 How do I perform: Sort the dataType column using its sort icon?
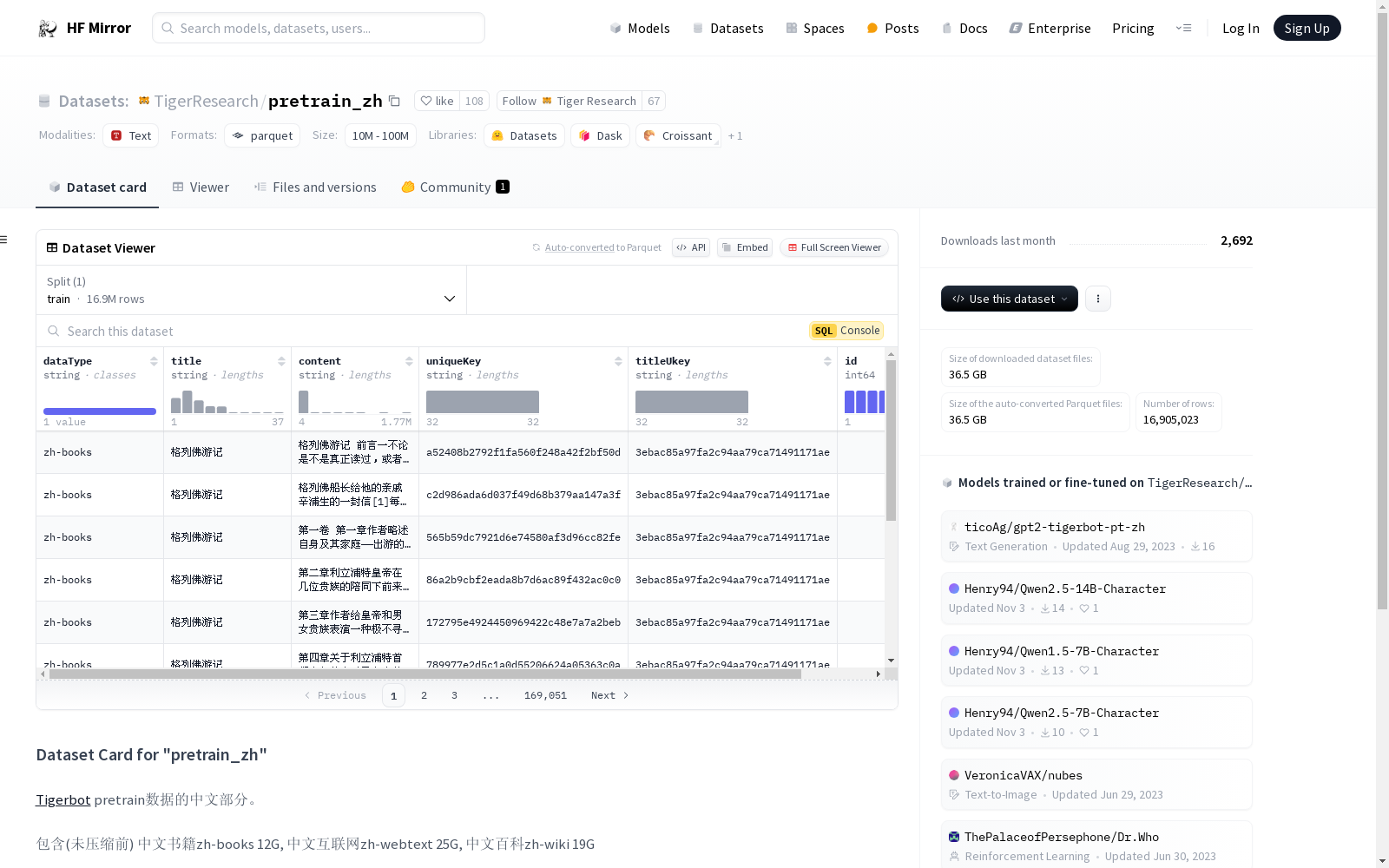pos(154,361)
